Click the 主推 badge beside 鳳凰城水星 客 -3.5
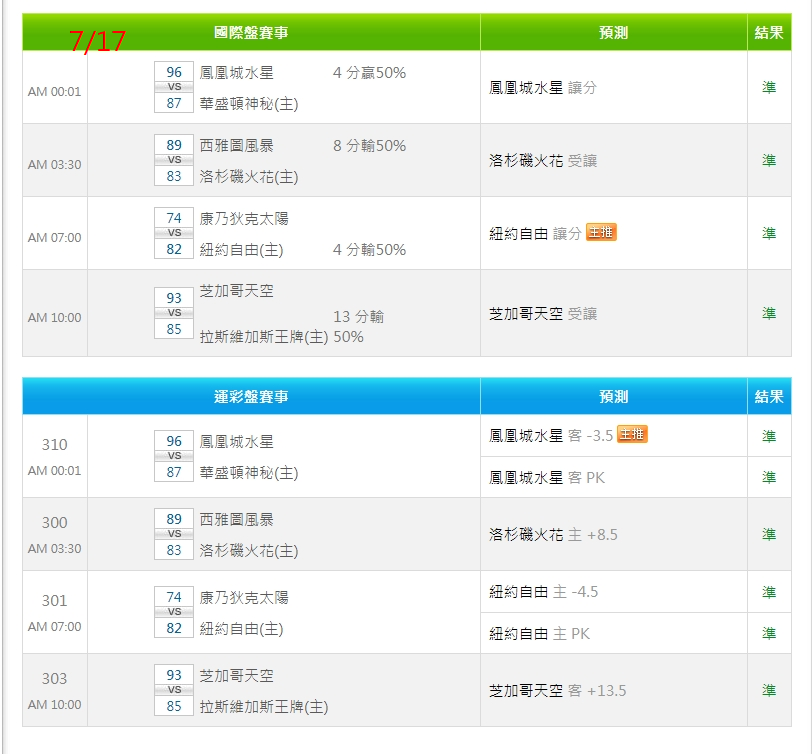The height and width of the screenshot is (754, 812). tap(632, 434)
